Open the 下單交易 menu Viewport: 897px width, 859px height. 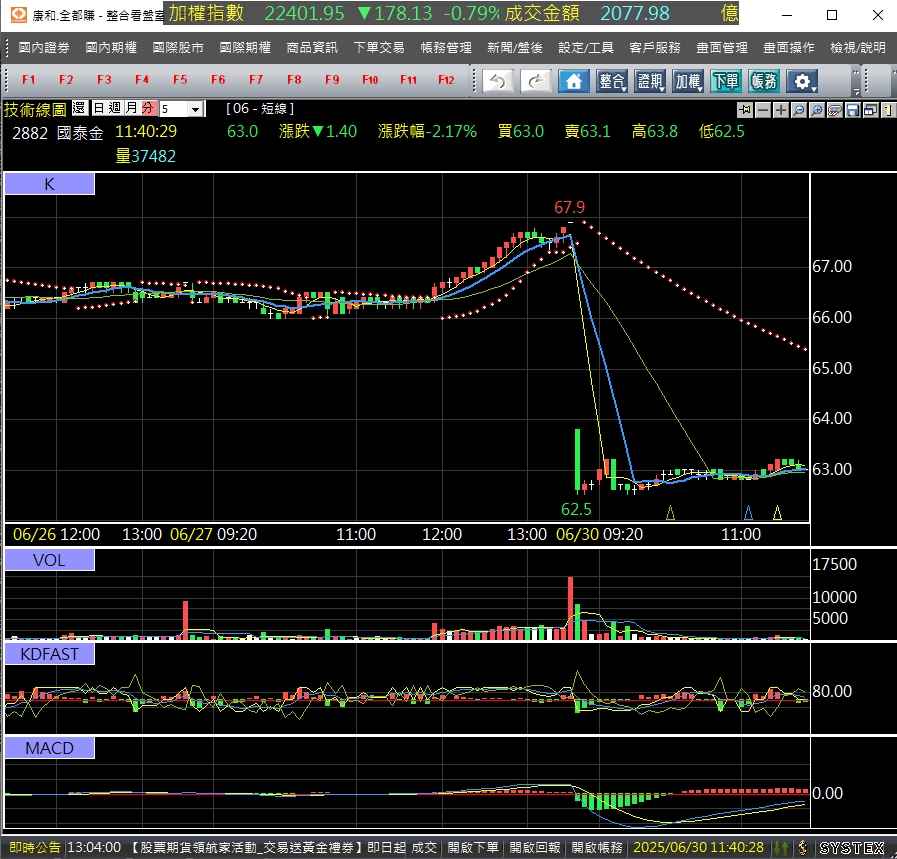pos(379,48)
